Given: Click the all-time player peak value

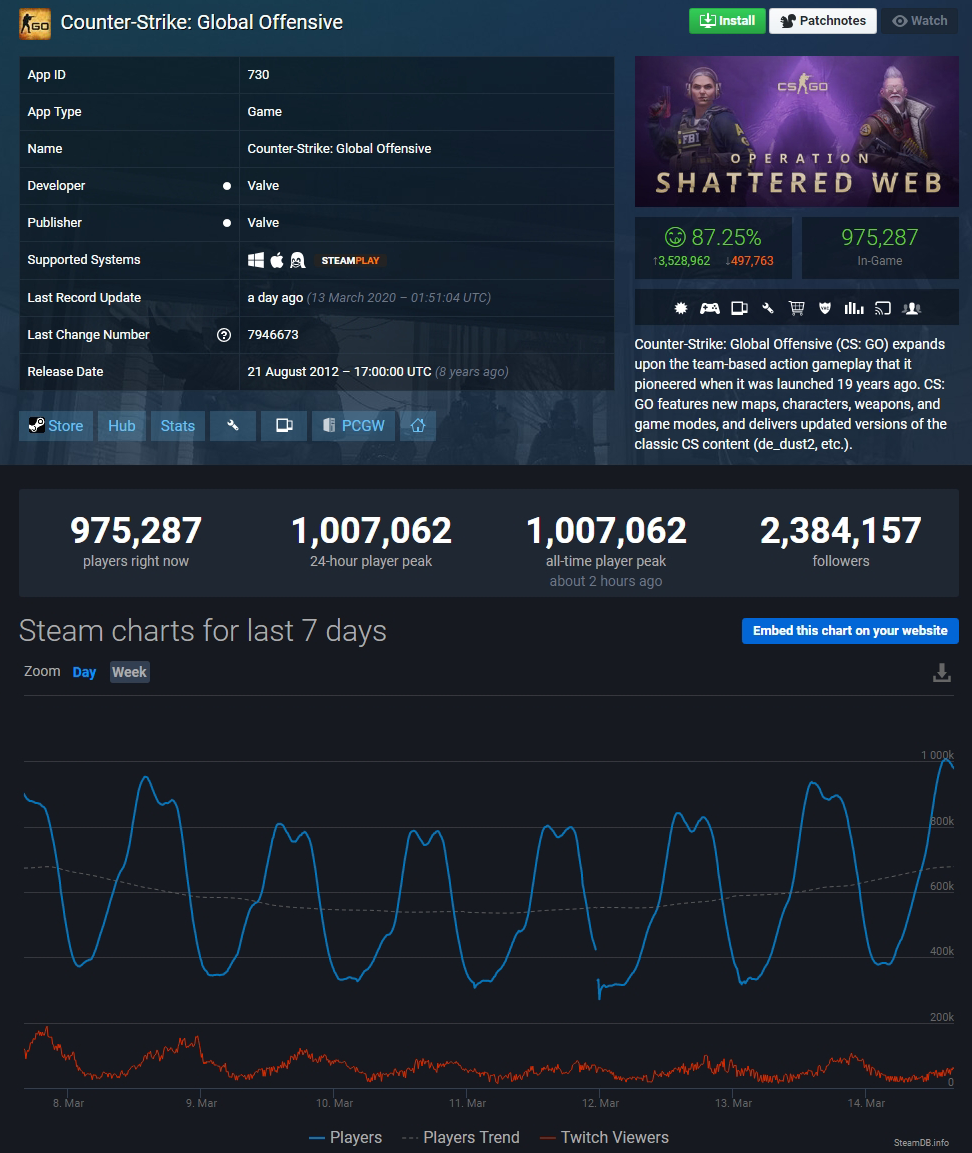Looking at the screenshot, I should 606,530.
